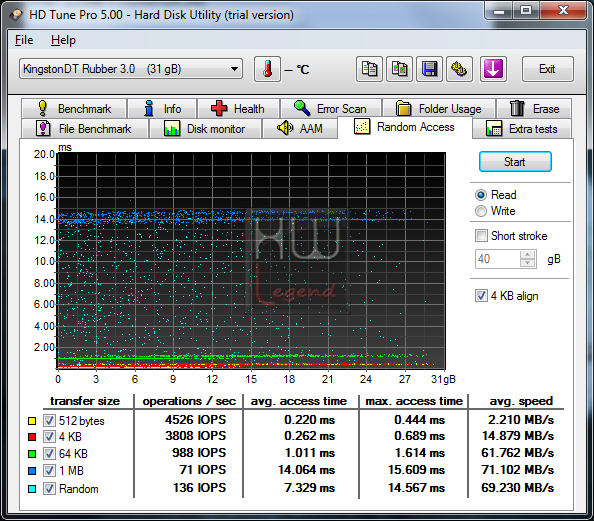Click the temperature thermometer icon
Screen dimensions: 594x521
[x=267, y=69]
